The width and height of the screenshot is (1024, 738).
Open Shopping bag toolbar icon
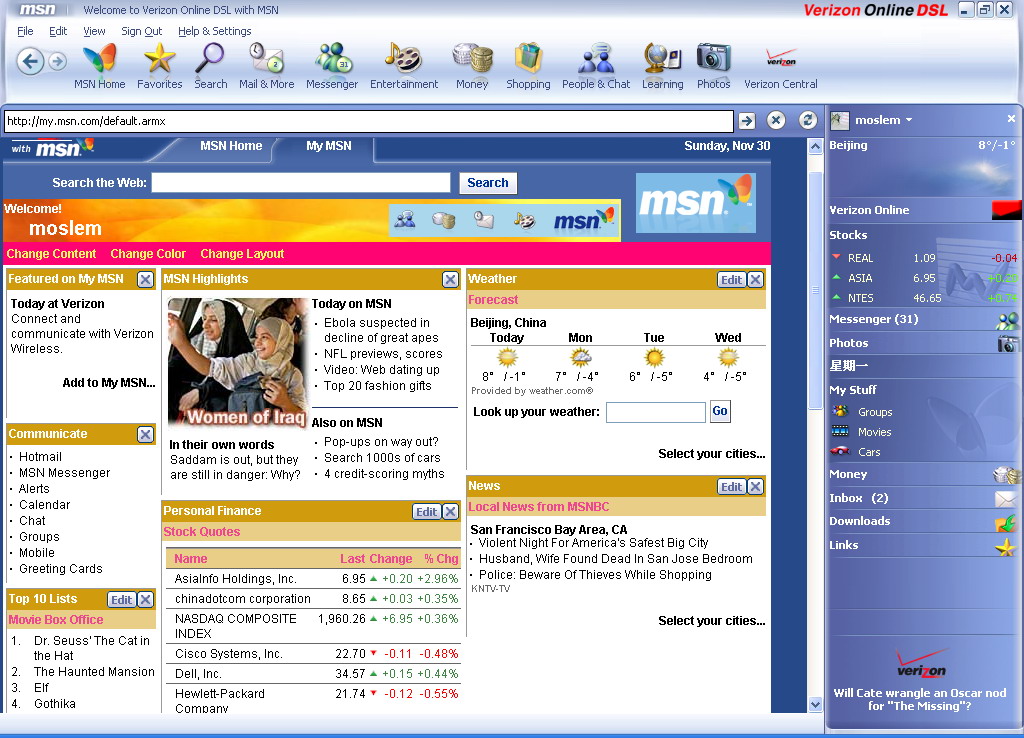[528, 62]
